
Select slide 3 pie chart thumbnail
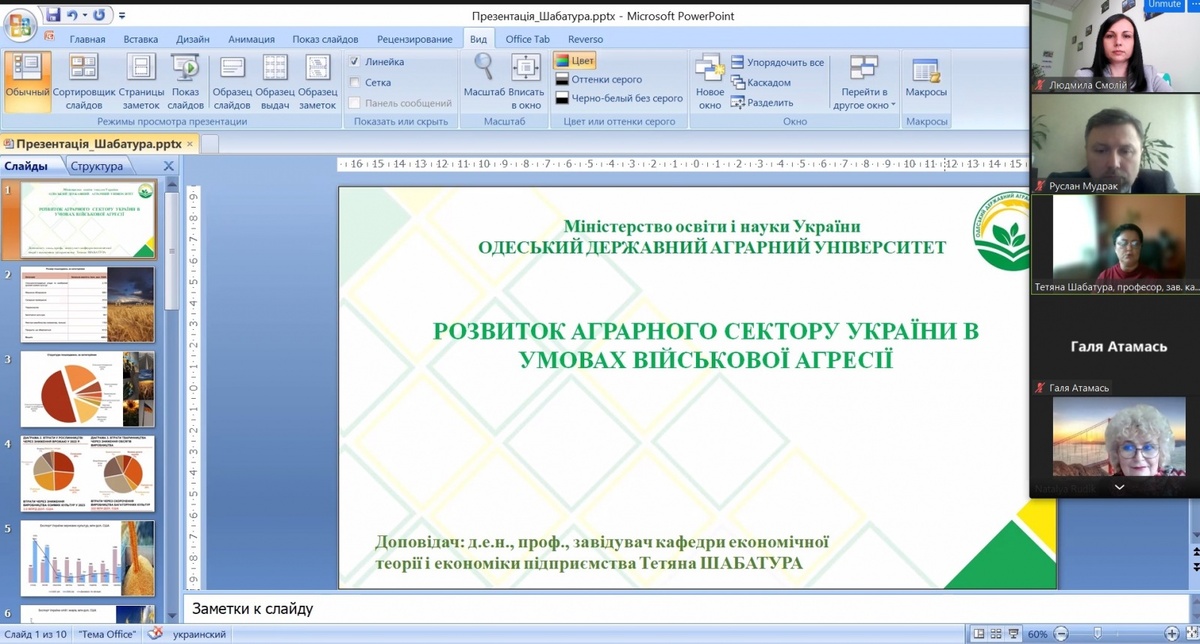click(x=88, y=390)
